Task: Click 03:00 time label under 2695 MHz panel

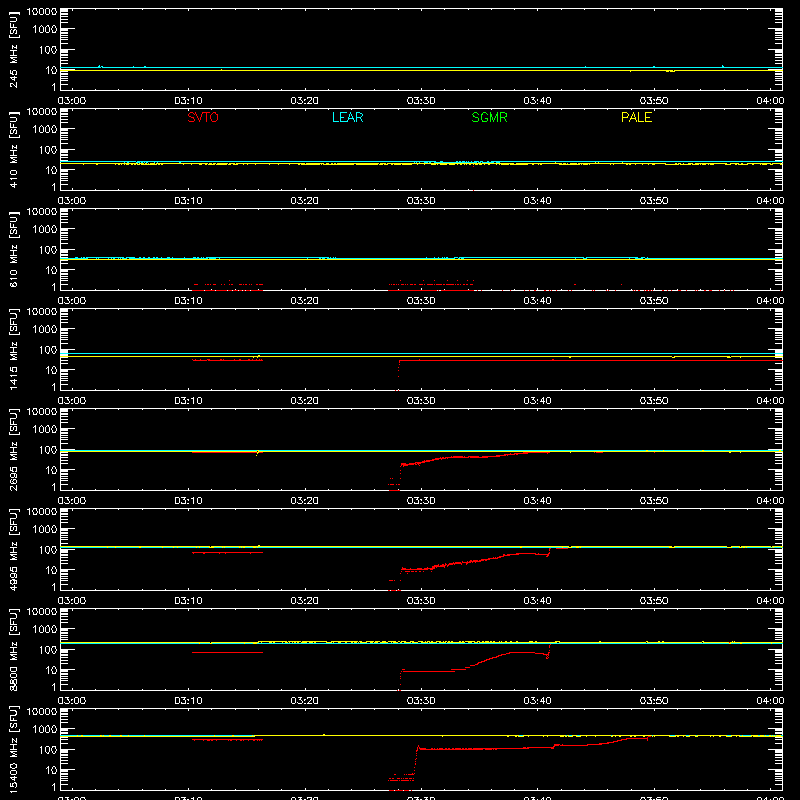Action: tap(72, 501)
